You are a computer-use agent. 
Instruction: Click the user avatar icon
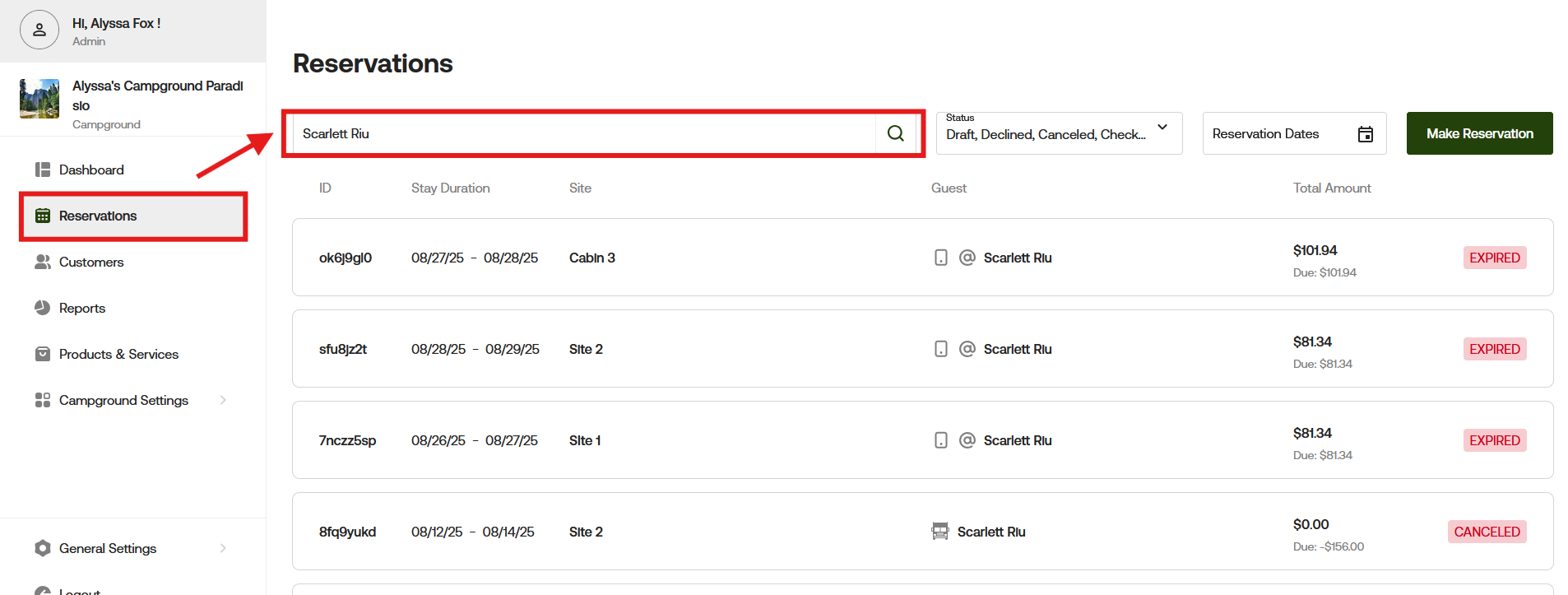click(x=39, y=30)
